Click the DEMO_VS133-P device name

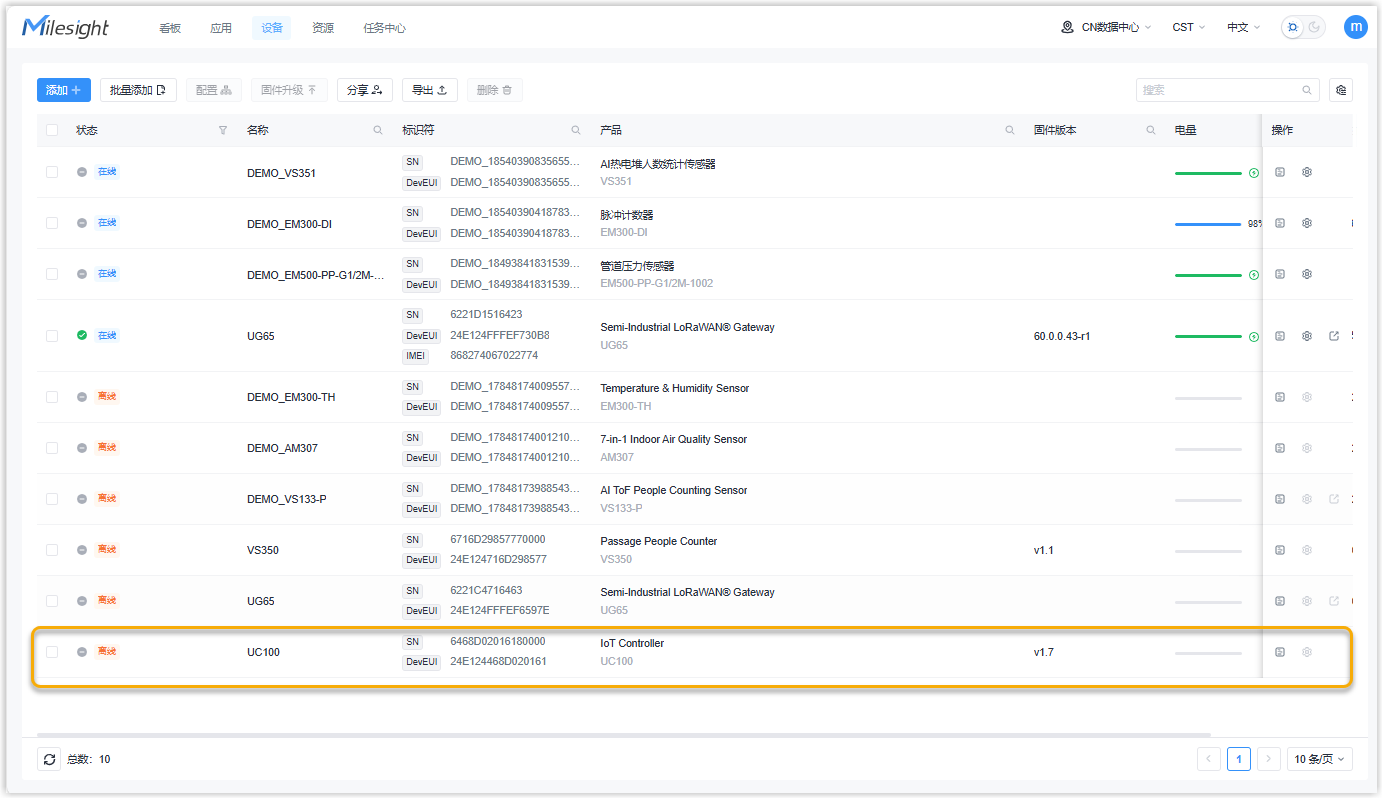tap(286, 499)
